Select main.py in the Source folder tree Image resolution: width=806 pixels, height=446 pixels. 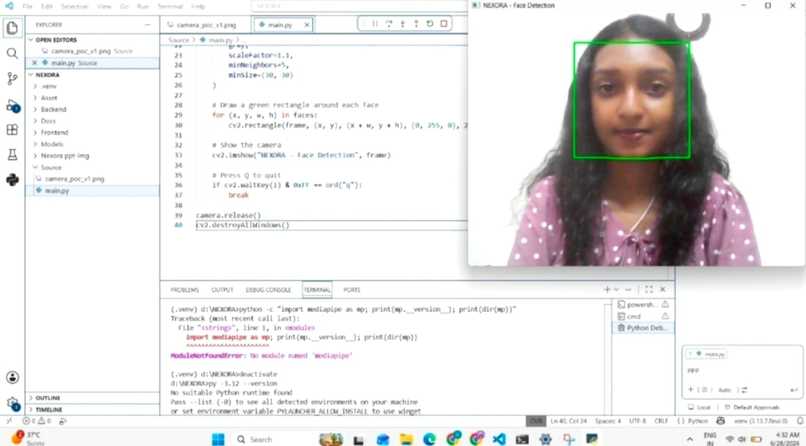[95, 191]
